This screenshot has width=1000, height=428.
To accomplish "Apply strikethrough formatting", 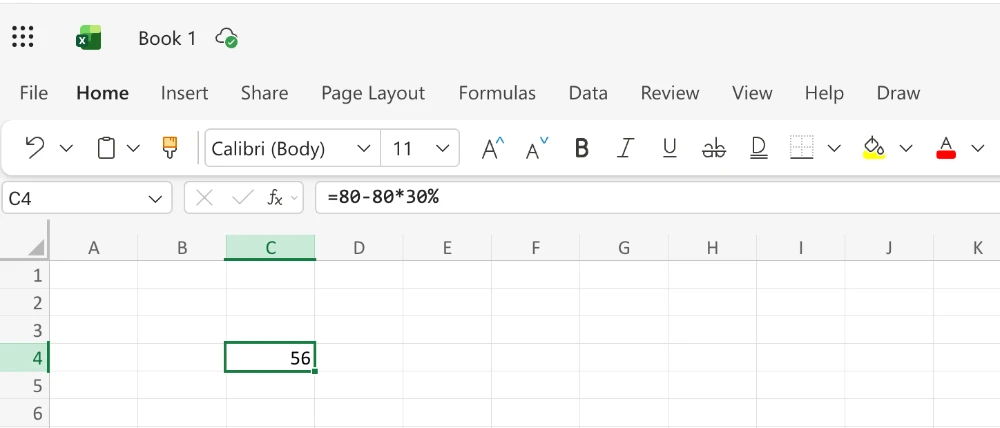I will tap(713, 148).
